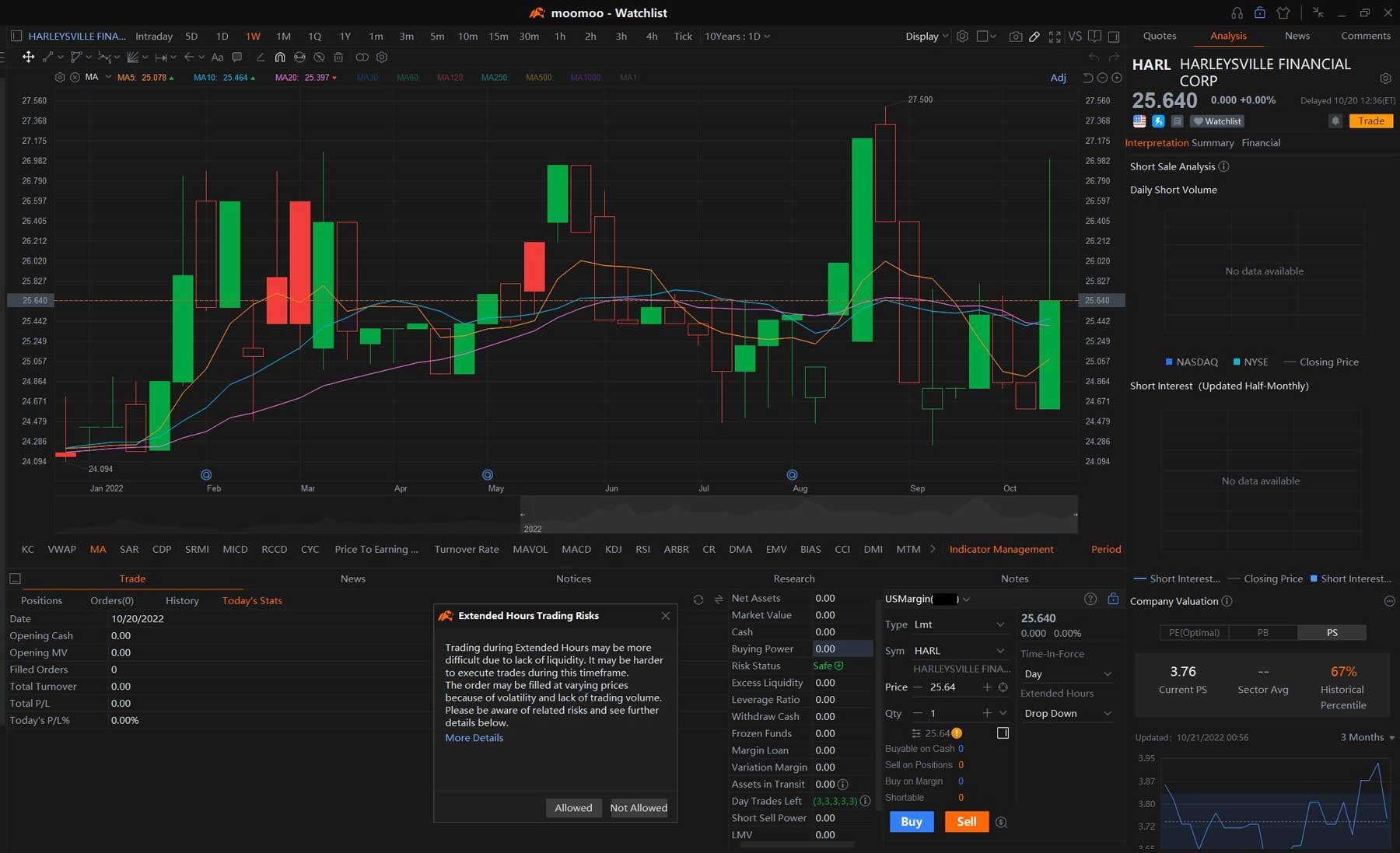
Task: Click Allowed in Extended Hours dialog
Action: pos(573,808)
